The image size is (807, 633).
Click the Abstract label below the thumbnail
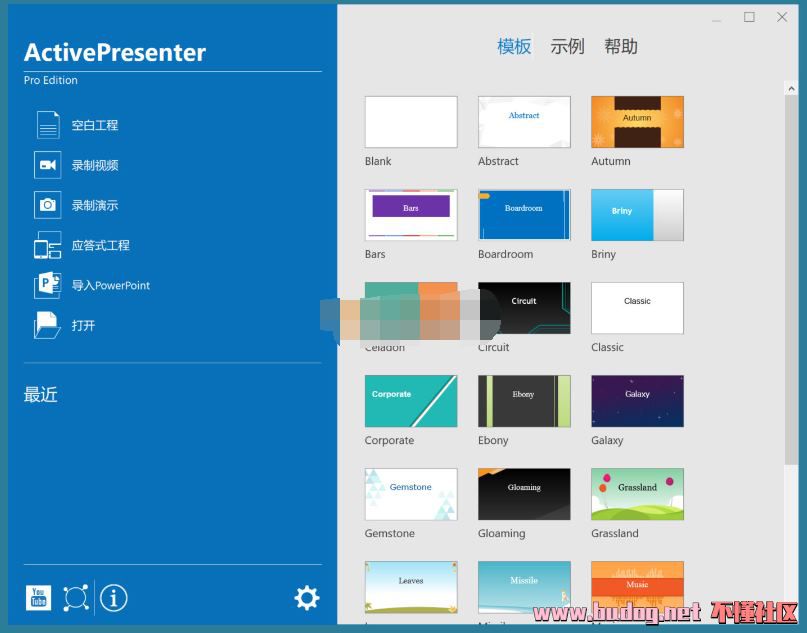pos(498,161)
